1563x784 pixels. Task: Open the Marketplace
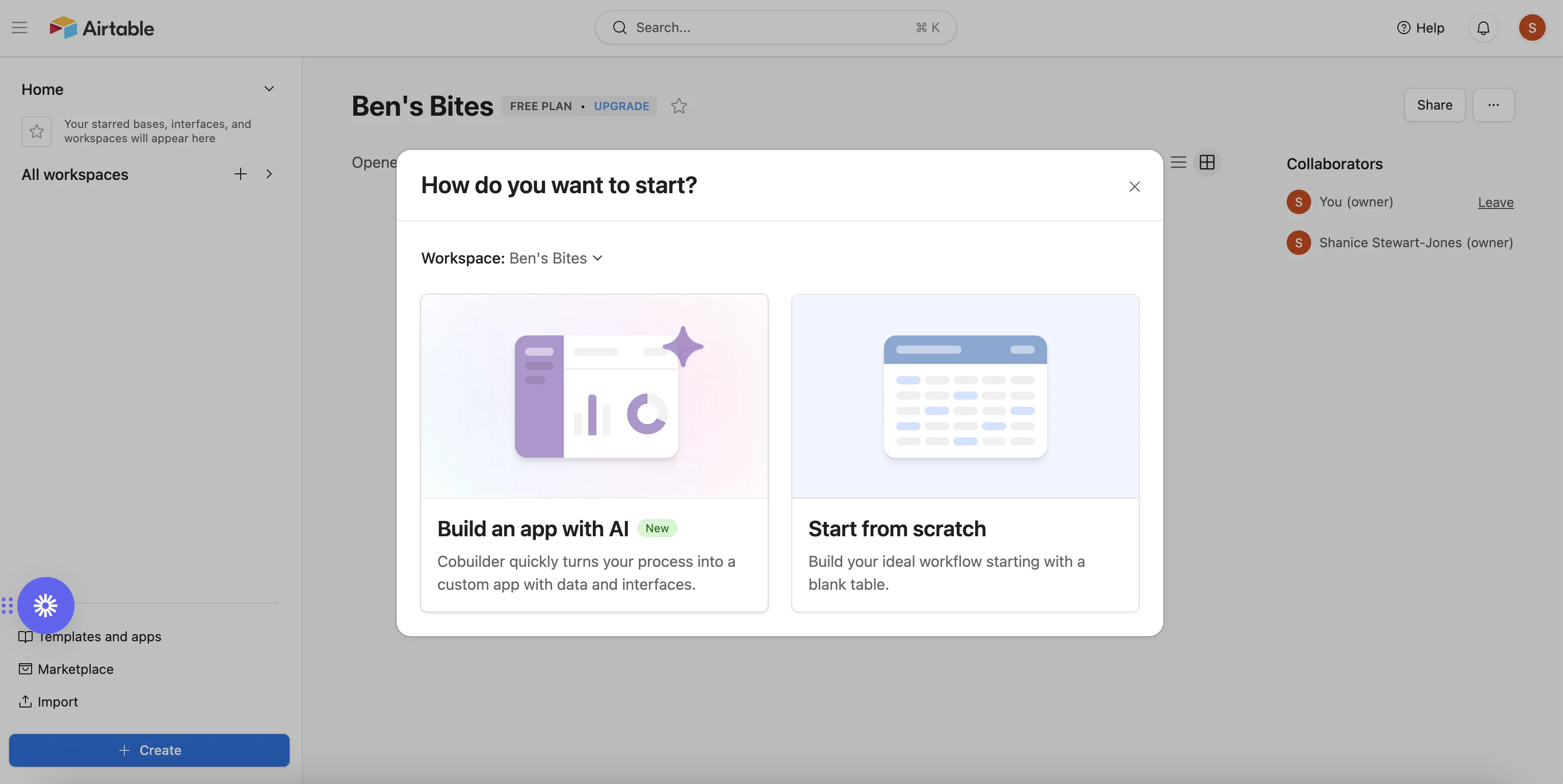pos(75,669)
